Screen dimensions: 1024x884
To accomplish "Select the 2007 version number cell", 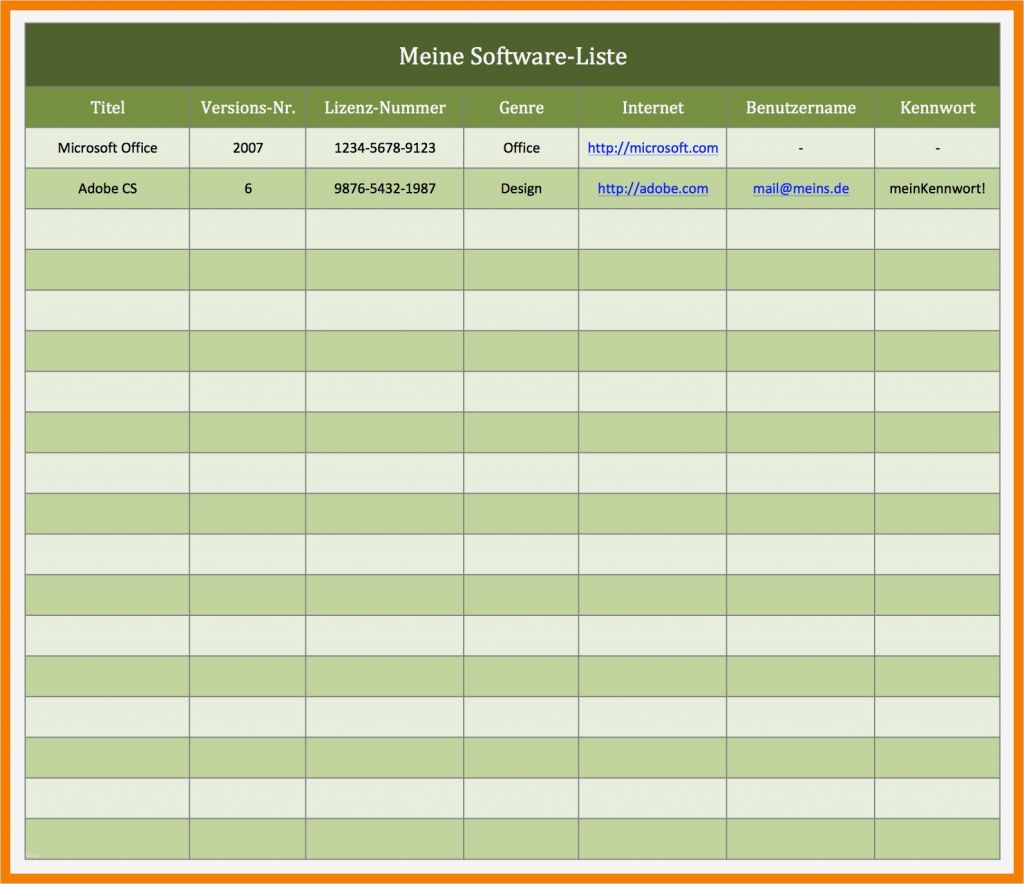I will (247, 147).
